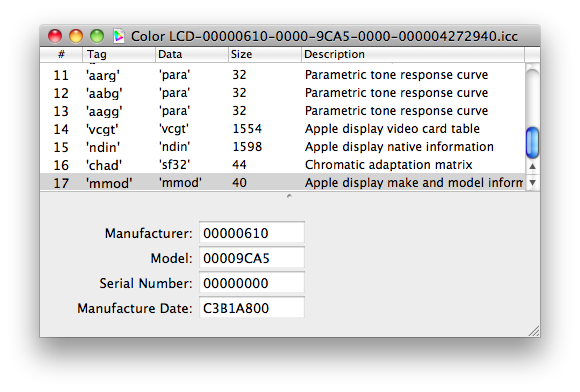Click the scroll down arrow in tag list
The width and height of the screenshot is (580, 392).
532,183
